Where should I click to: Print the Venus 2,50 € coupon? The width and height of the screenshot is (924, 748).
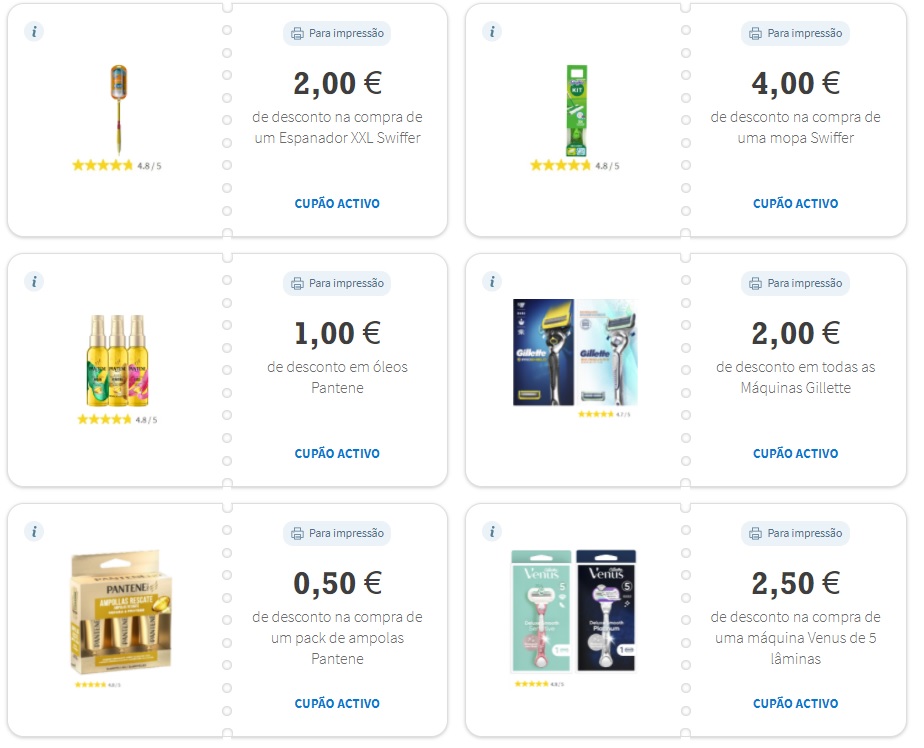click(x=795, y=533)
